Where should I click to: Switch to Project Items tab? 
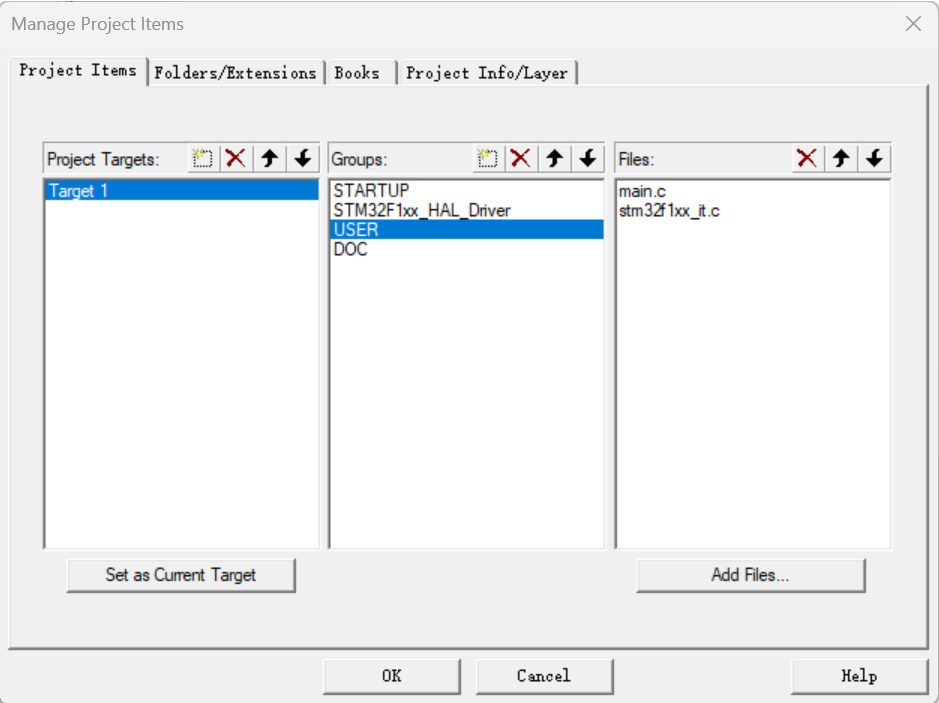78,71
